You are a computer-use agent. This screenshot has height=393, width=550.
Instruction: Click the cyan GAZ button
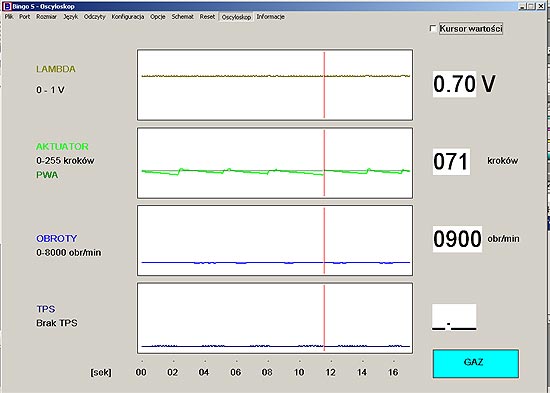[x=476, y=363]
